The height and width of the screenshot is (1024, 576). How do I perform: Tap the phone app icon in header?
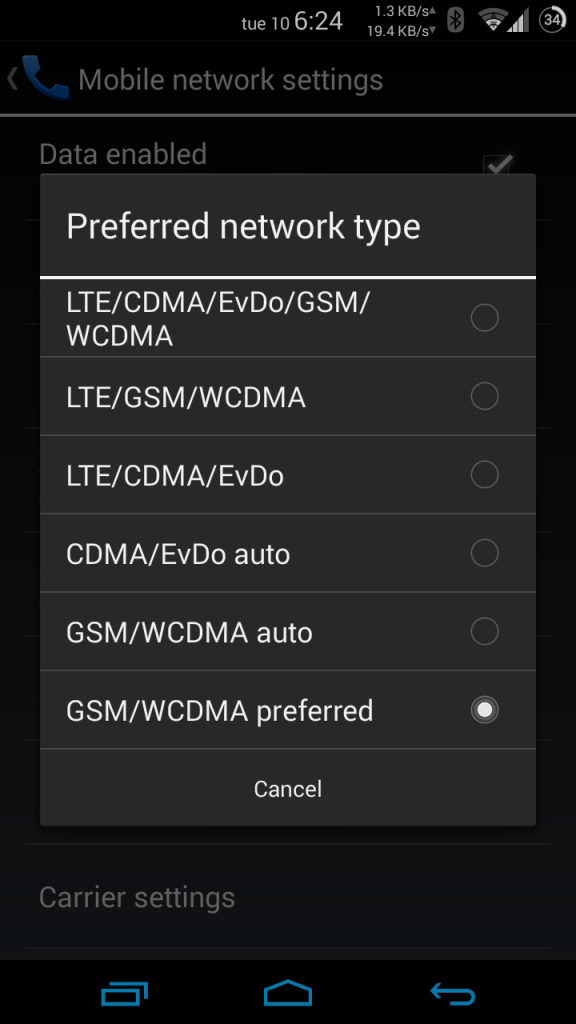point(44,78)
